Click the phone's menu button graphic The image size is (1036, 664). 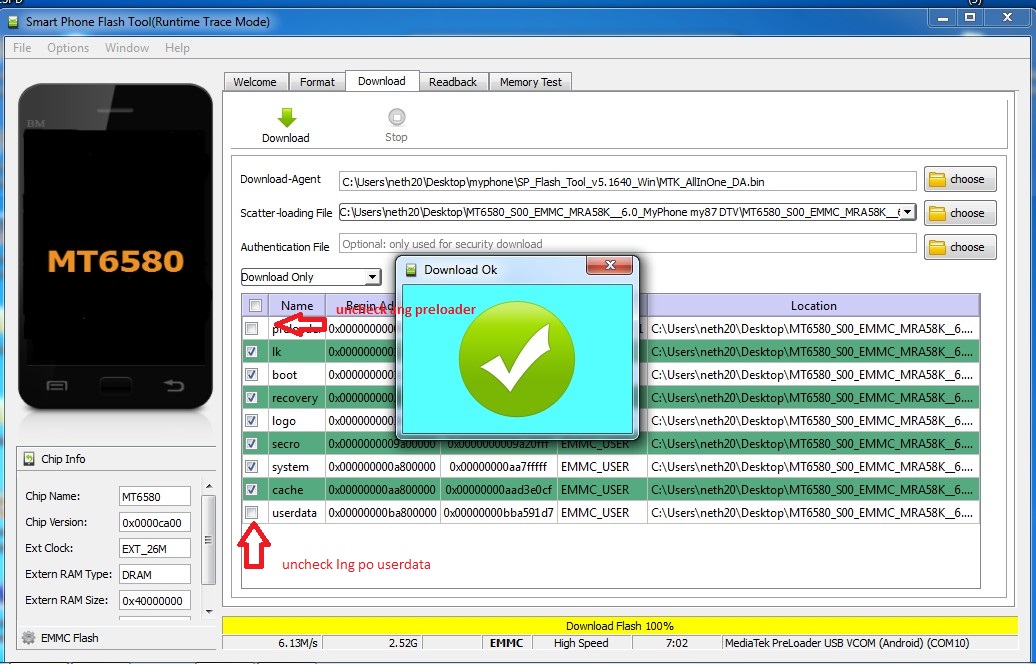point(57,386)
